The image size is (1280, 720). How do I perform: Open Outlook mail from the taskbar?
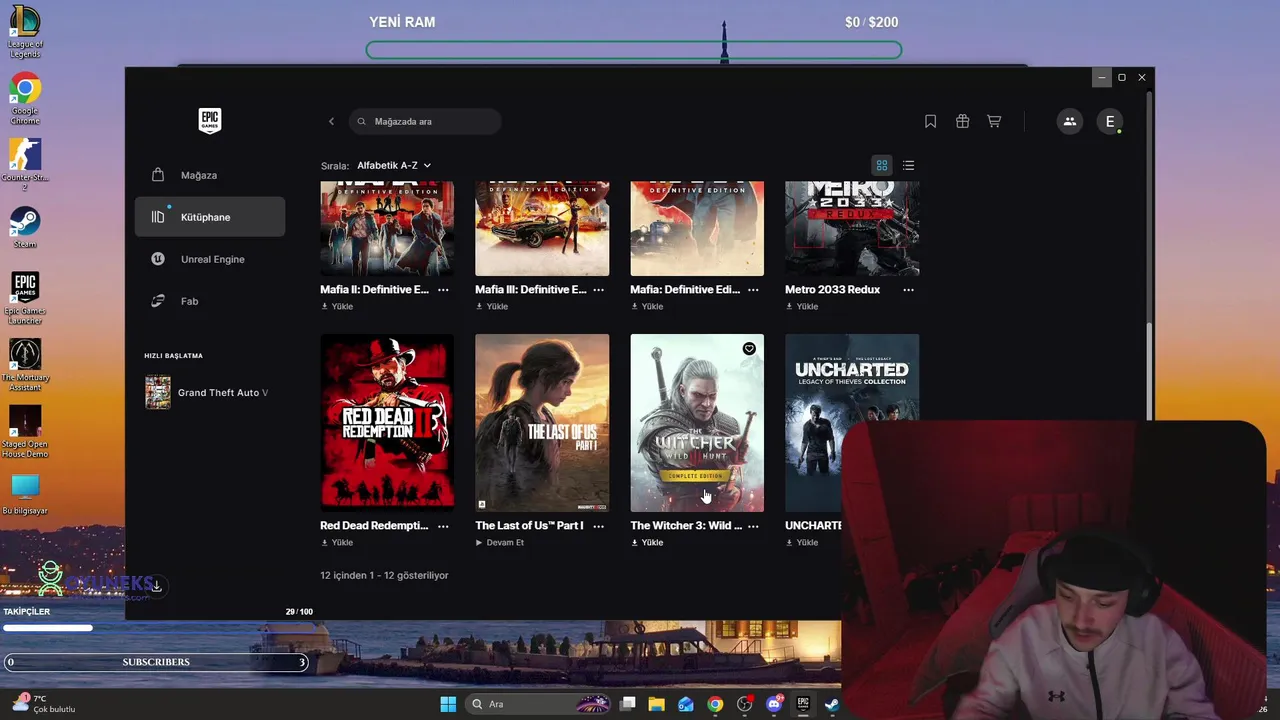pyautogui.click(x=686, y=704)
